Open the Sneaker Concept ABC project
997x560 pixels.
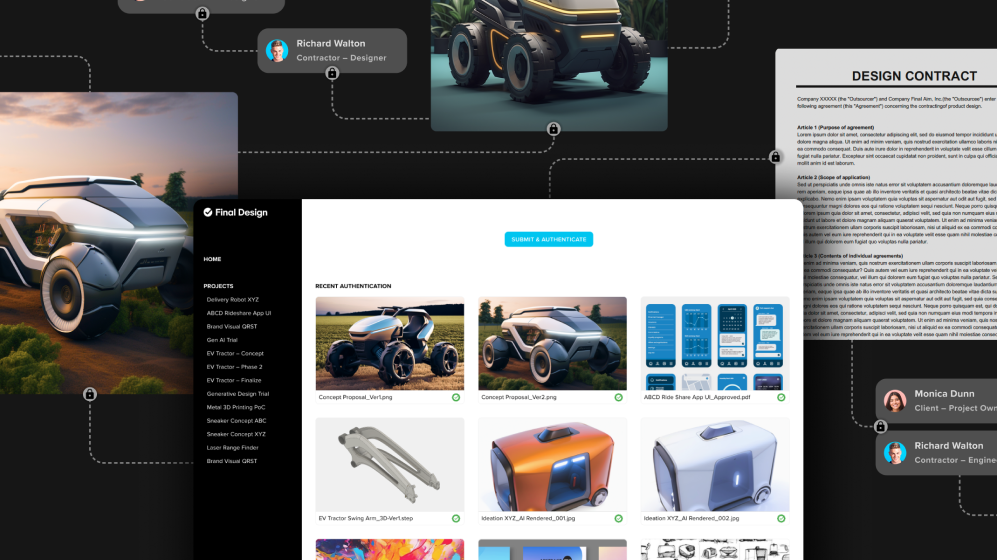pyautogui.click(x=237, y=421)
